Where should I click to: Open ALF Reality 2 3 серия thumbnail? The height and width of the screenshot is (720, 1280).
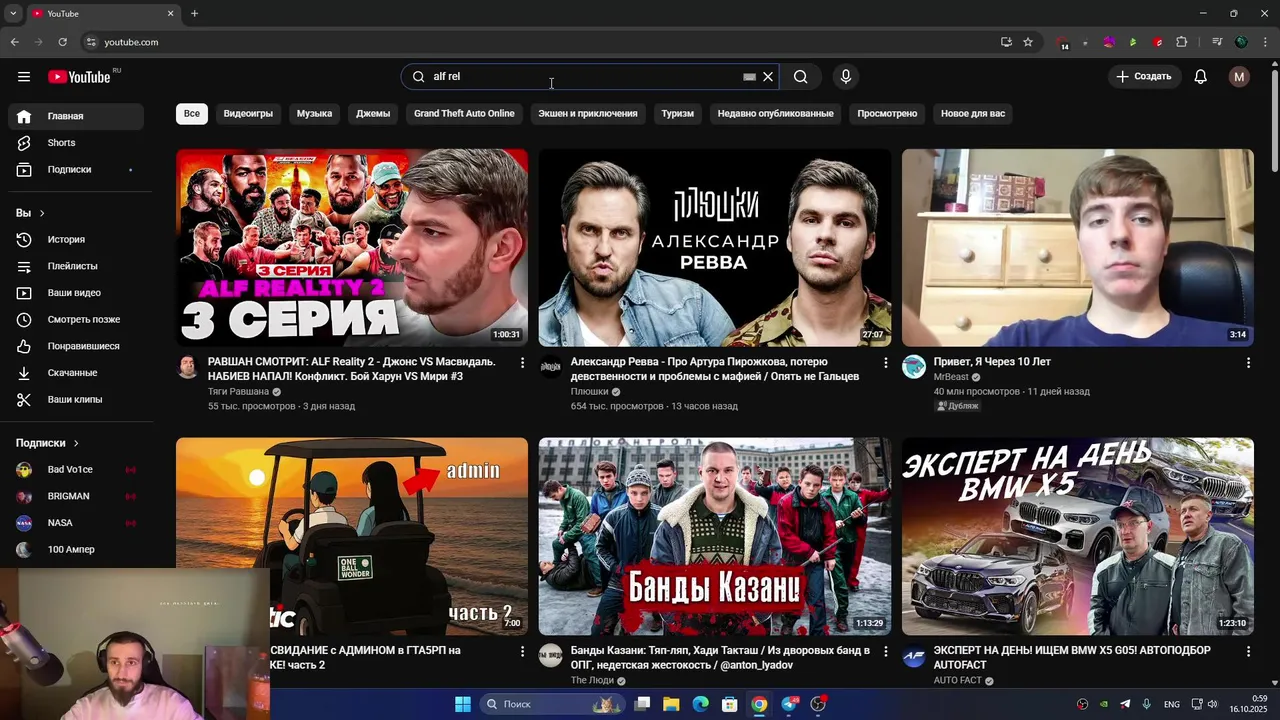[x=352, y=248]
